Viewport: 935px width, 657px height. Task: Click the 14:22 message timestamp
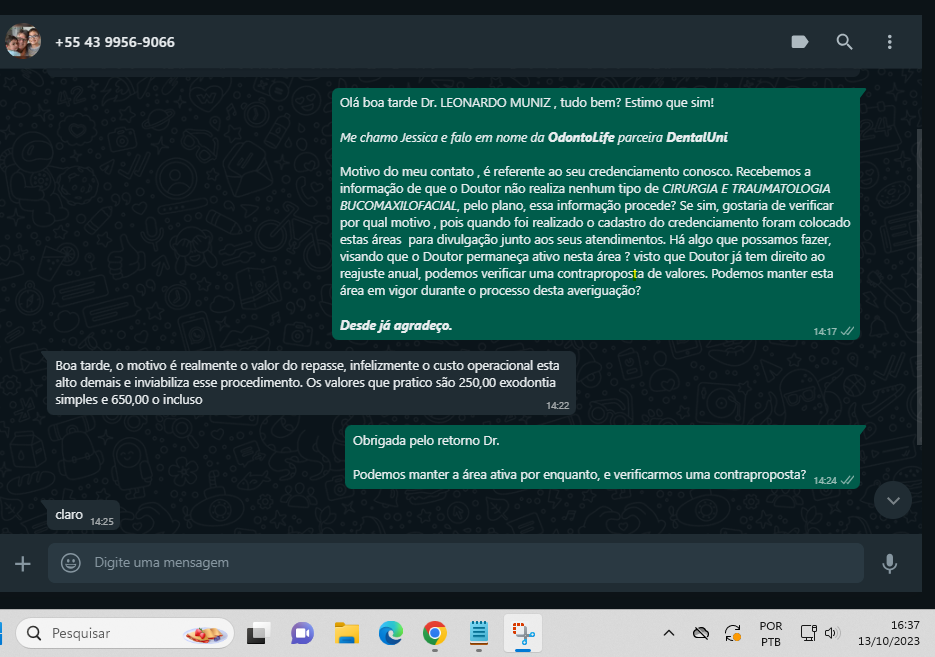click(x=558, y=405)
